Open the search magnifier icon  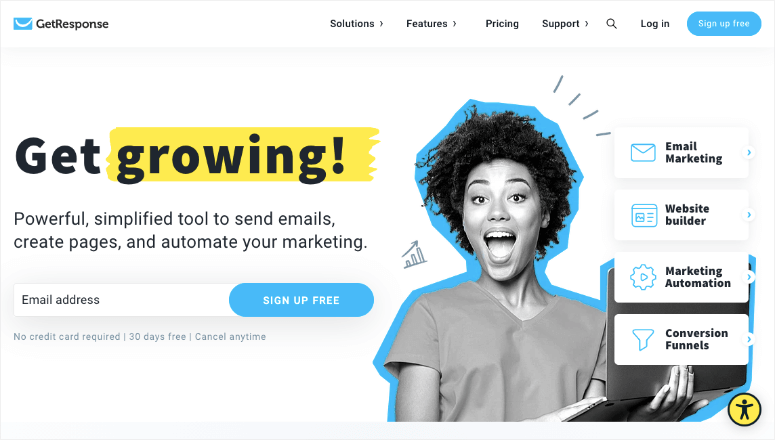pyautogui.click(x=611, y=24)
